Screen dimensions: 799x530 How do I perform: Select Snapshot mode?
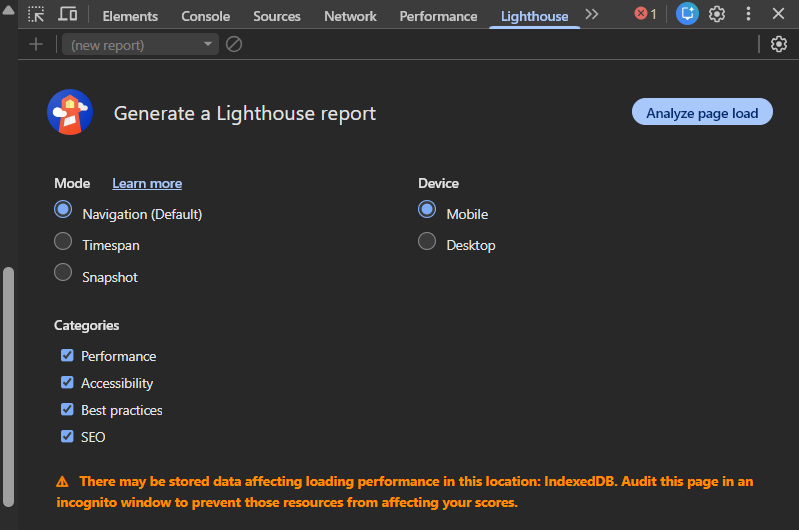[63, 272]
